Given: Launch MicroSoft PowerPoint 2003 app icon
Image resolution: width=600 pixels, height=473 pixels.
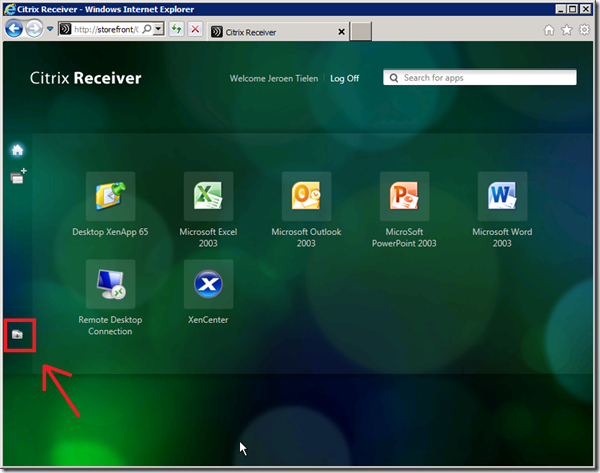Looking at the screenshot, I should 404,196.
